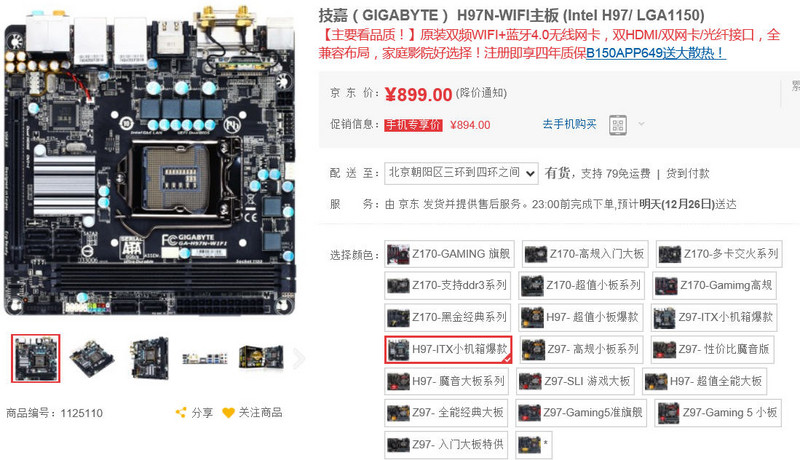The width and height of the screenshot is (800, 460).
Task: Select the Z97-SLI 游戏大板 option
Action: pos(575,381)
